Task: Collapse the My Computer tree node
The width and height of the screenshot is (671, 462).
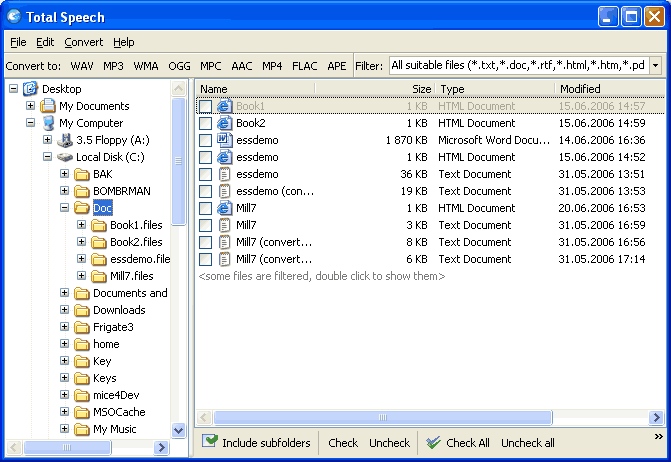Action: (30, 123)
